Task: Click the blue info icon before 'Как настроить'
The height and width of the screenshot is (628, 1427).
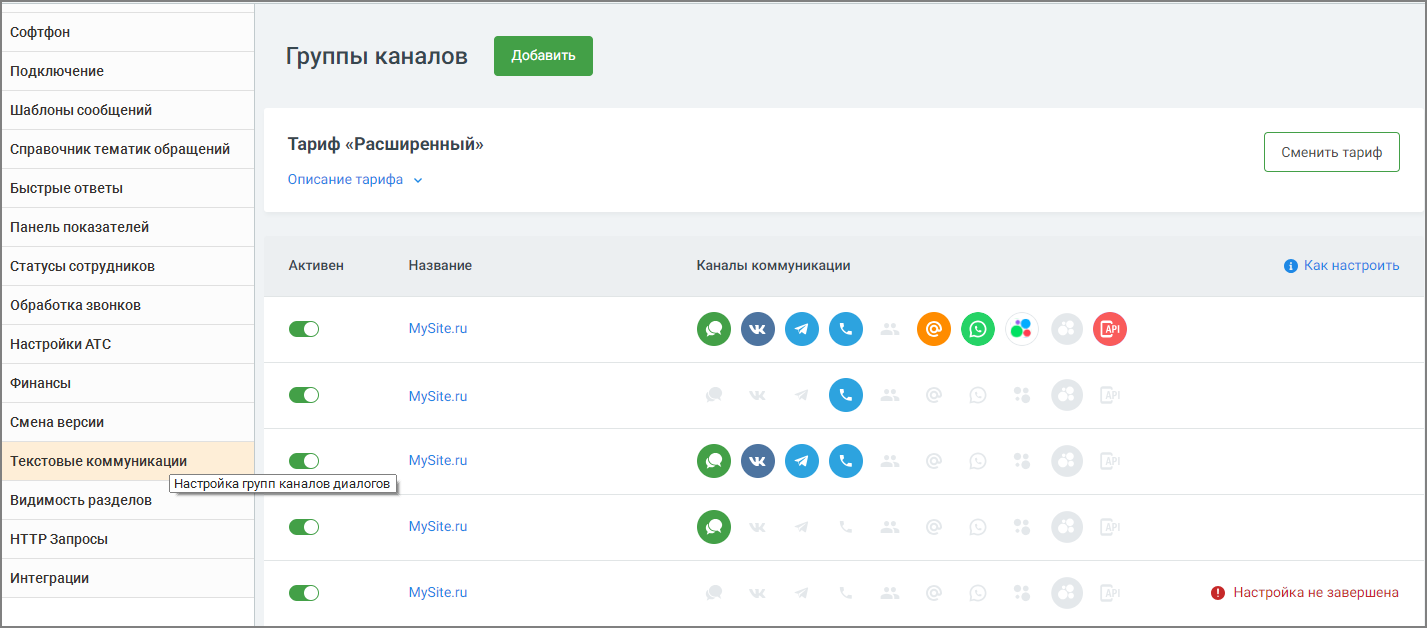Action: pyautogui.click(x=1290, y=266)
